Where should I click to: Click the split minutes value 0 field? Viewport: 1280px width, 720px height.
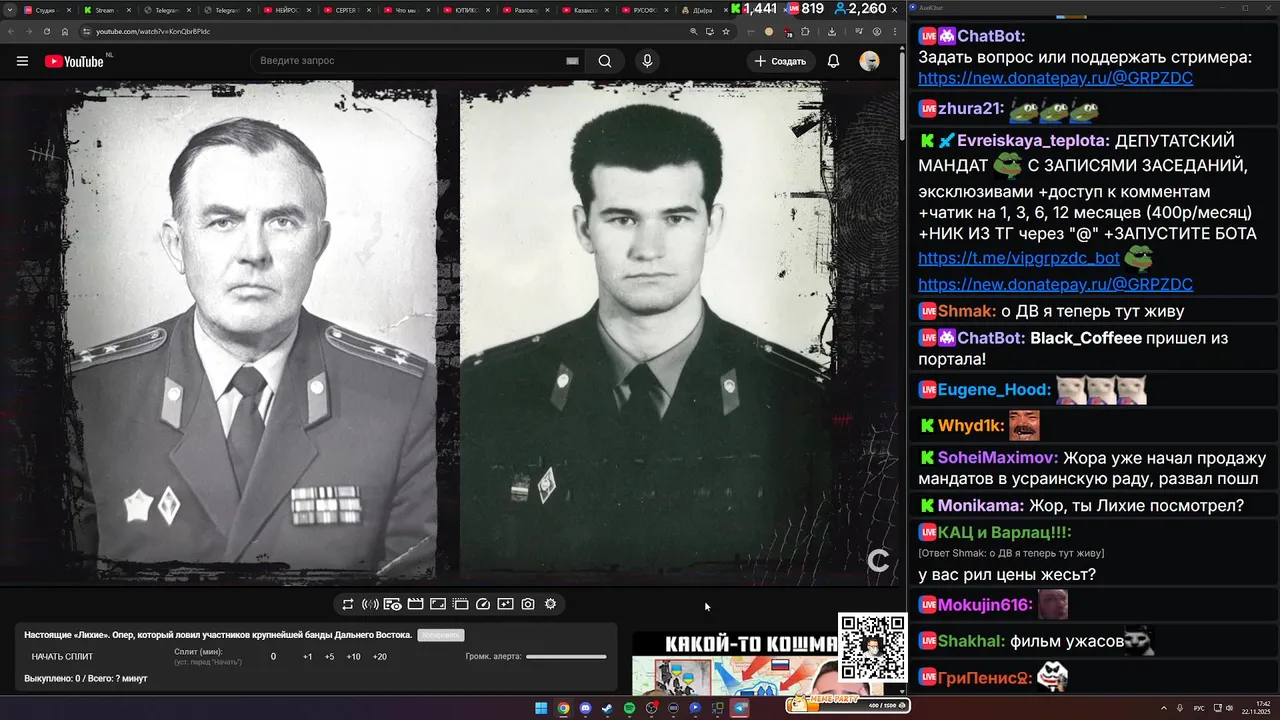pyautogui.click(x=273, y=657)
